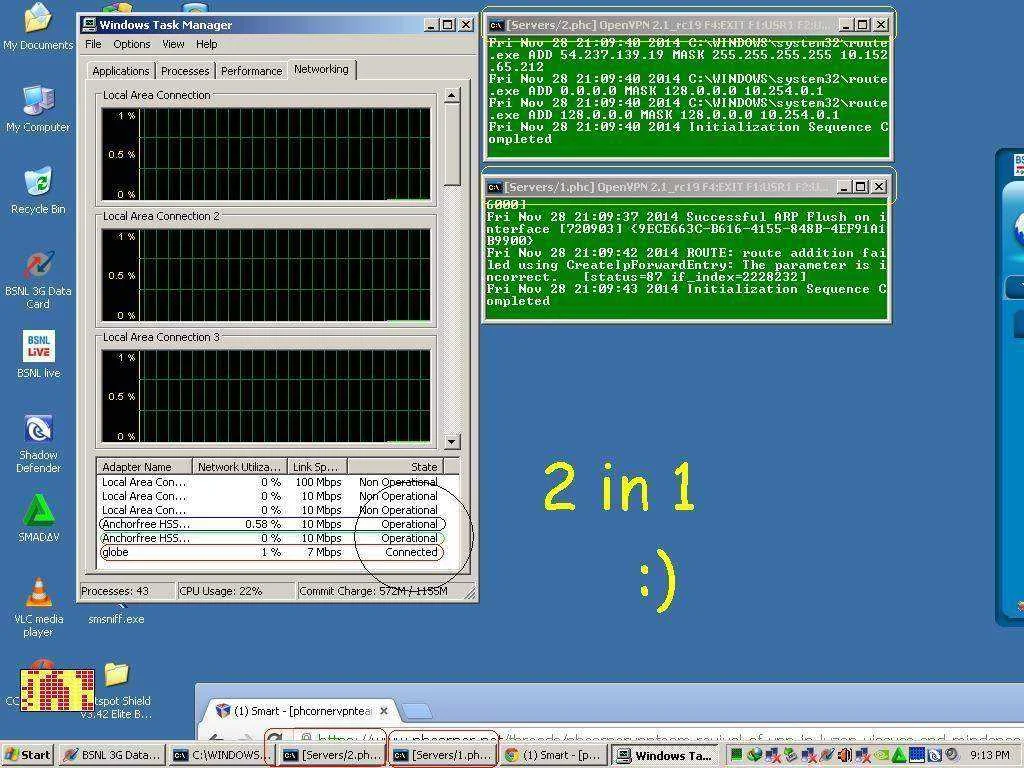Click the green Task Manager tray icon
Screen dimensions: 1024x768
click(737, 754)
